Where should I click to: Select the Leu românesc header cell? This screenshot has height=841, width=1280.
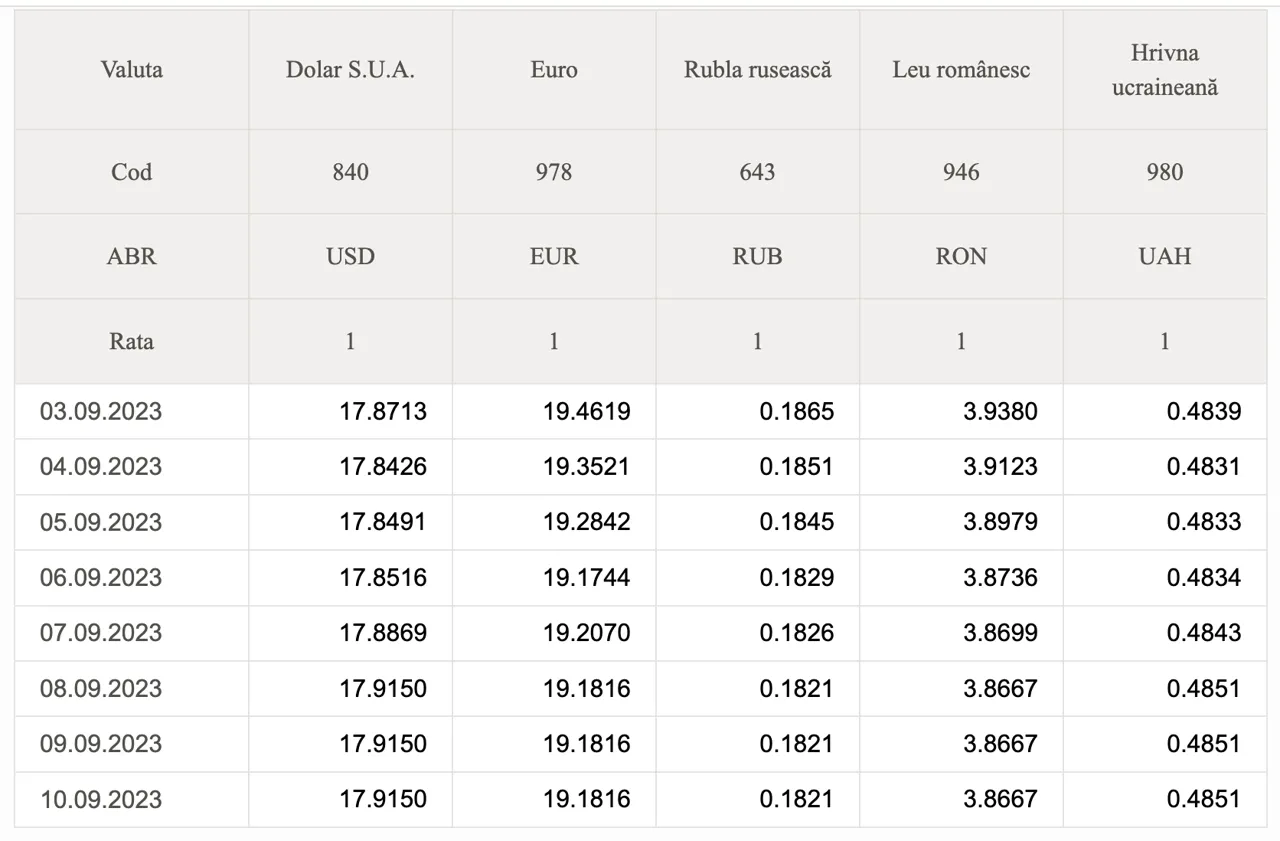tap(961, 70)
